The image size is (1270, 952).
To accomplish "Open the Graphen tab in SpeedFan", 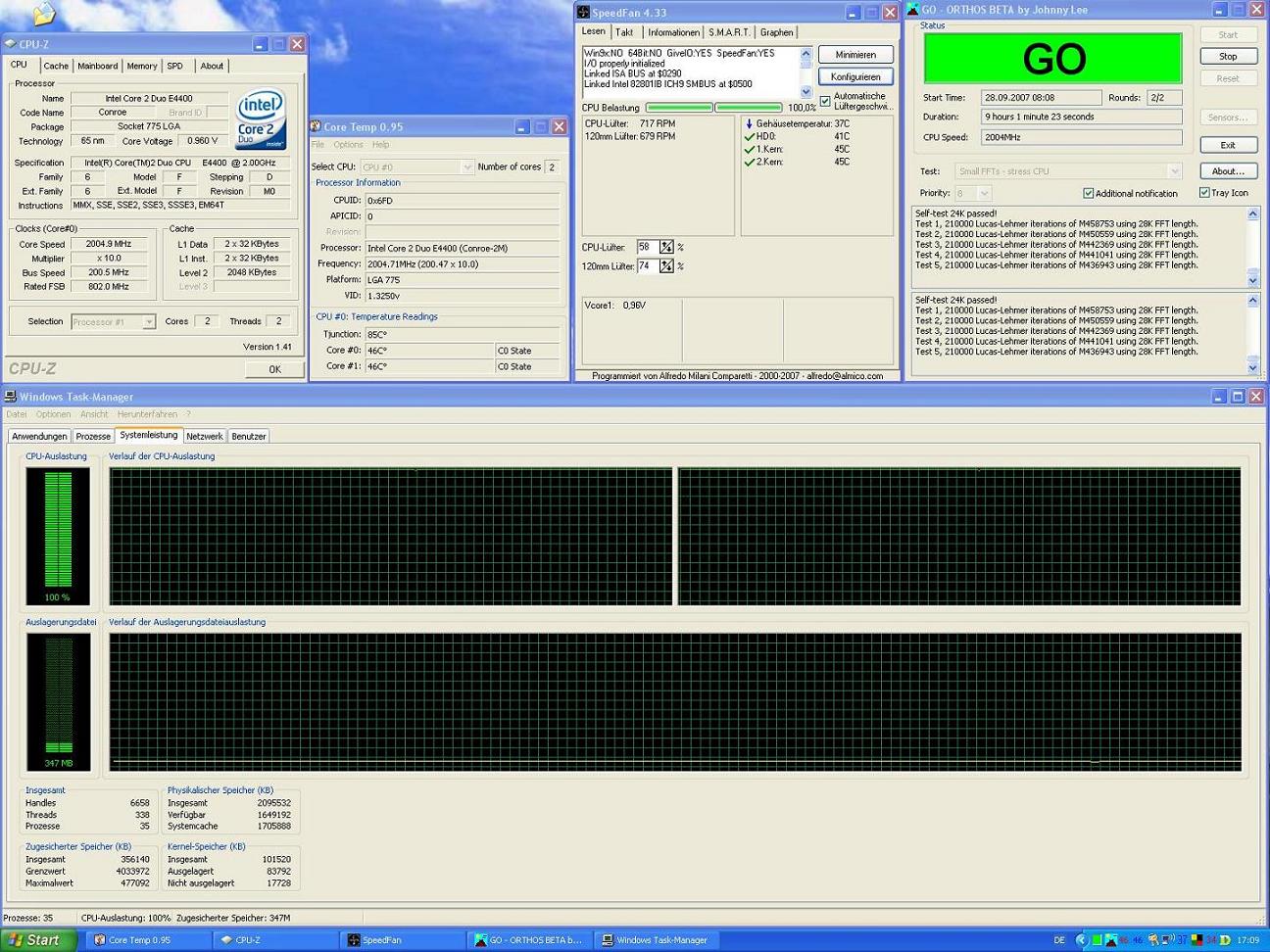I will pyautogui.click(x=776, y=32).
